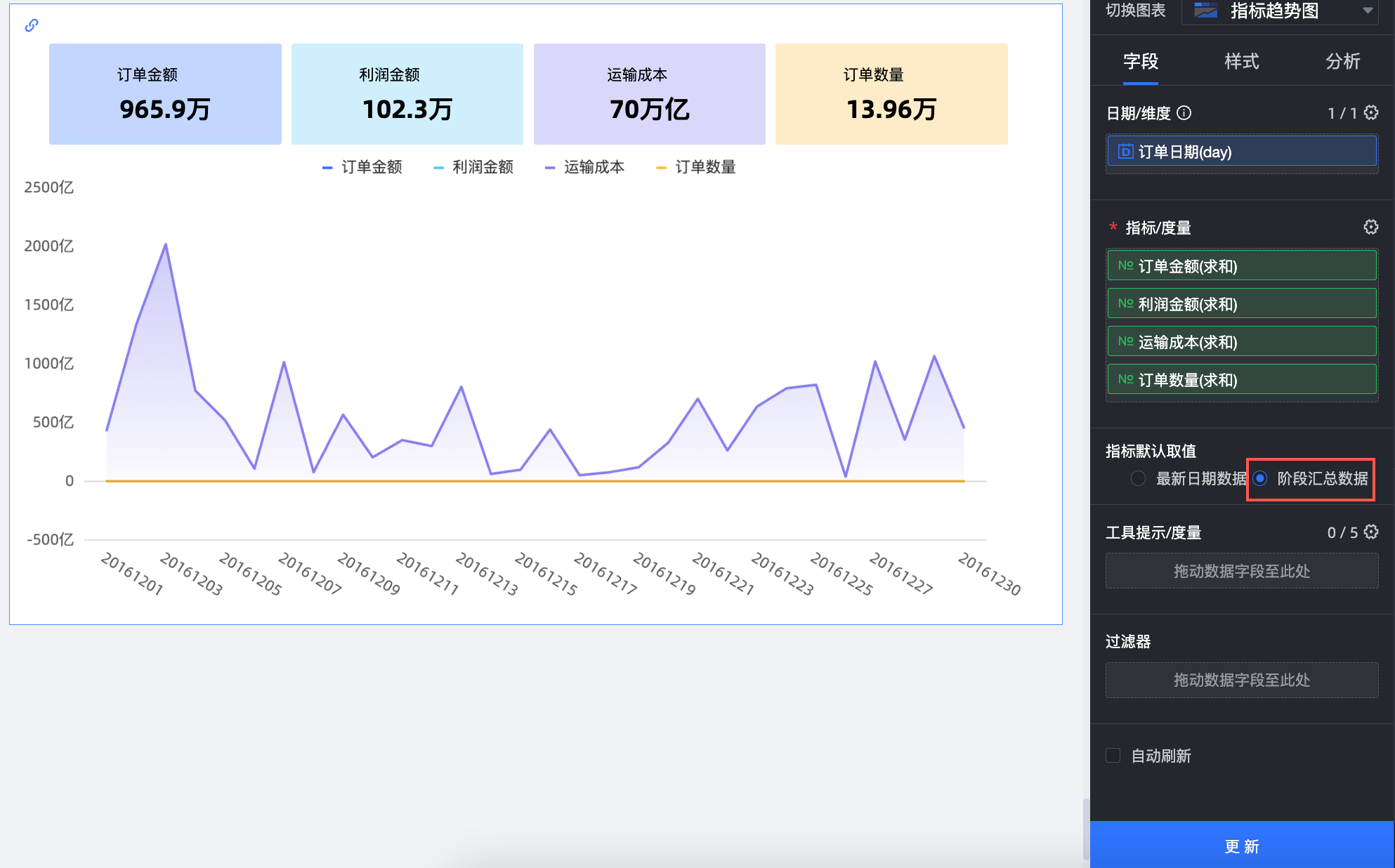
Task: Open the 日期/维度 settings gear
Action: (x=1370, y=112)
